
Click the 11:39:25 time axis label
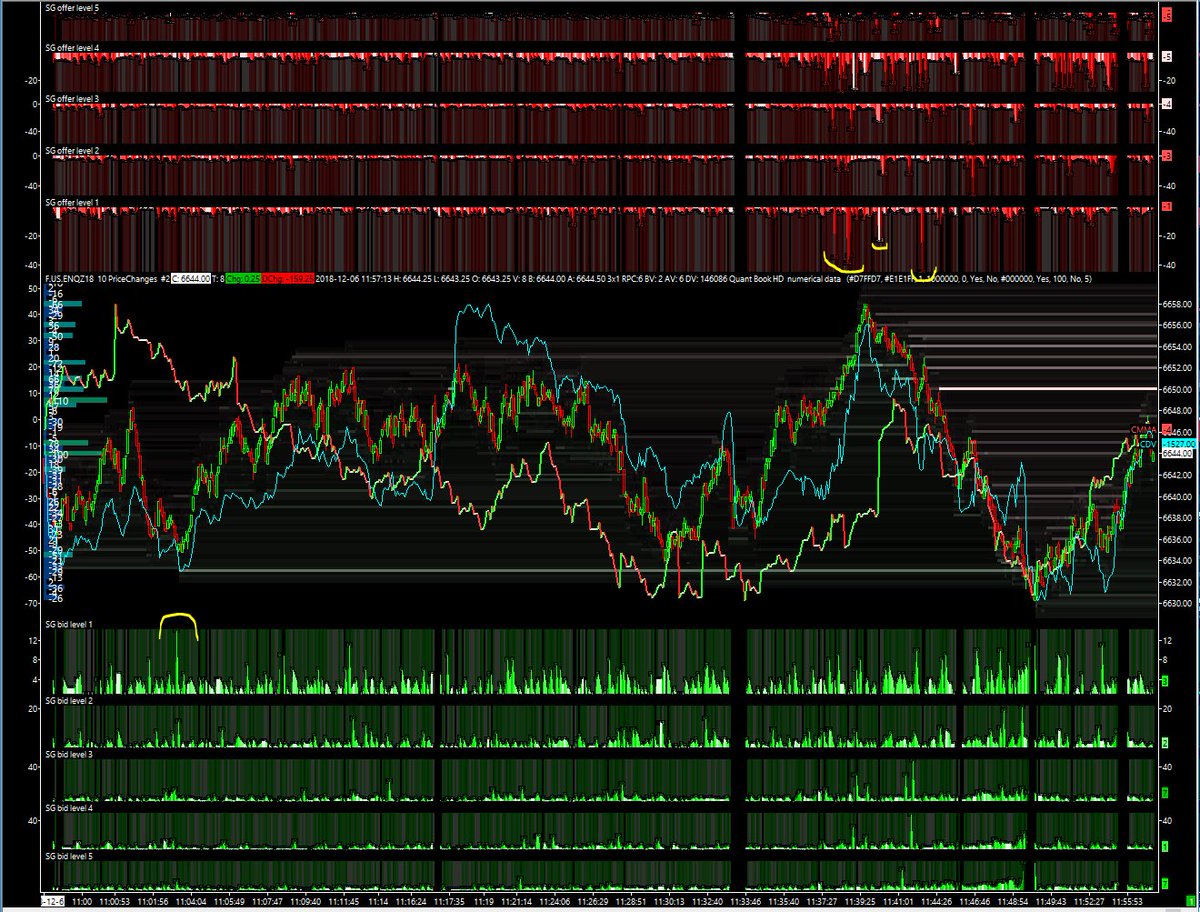point(860,901)
